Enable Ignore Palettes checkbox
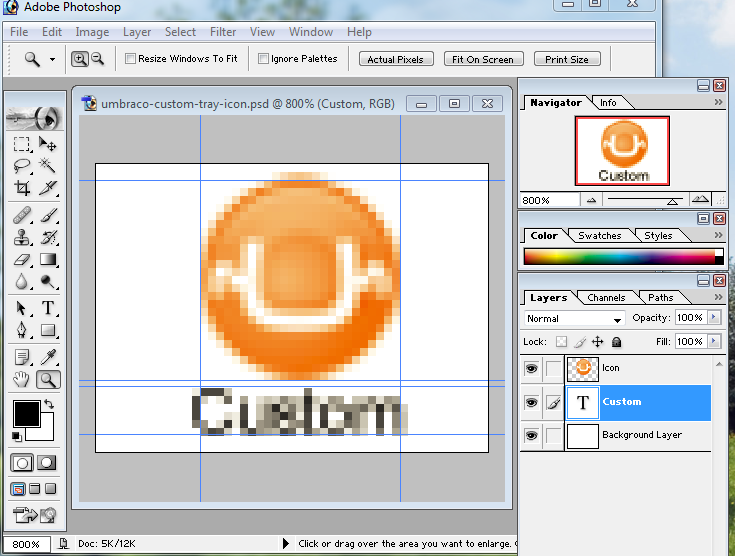The height and width of the screenshot is (556, 735). (263, 59)
